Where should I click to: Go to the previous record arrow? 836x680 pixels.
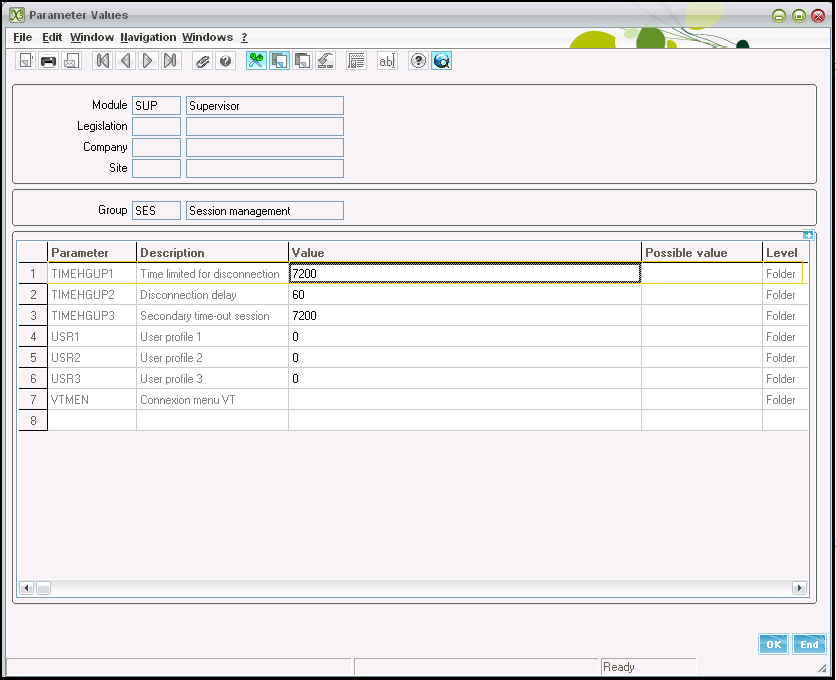(125, 61)
